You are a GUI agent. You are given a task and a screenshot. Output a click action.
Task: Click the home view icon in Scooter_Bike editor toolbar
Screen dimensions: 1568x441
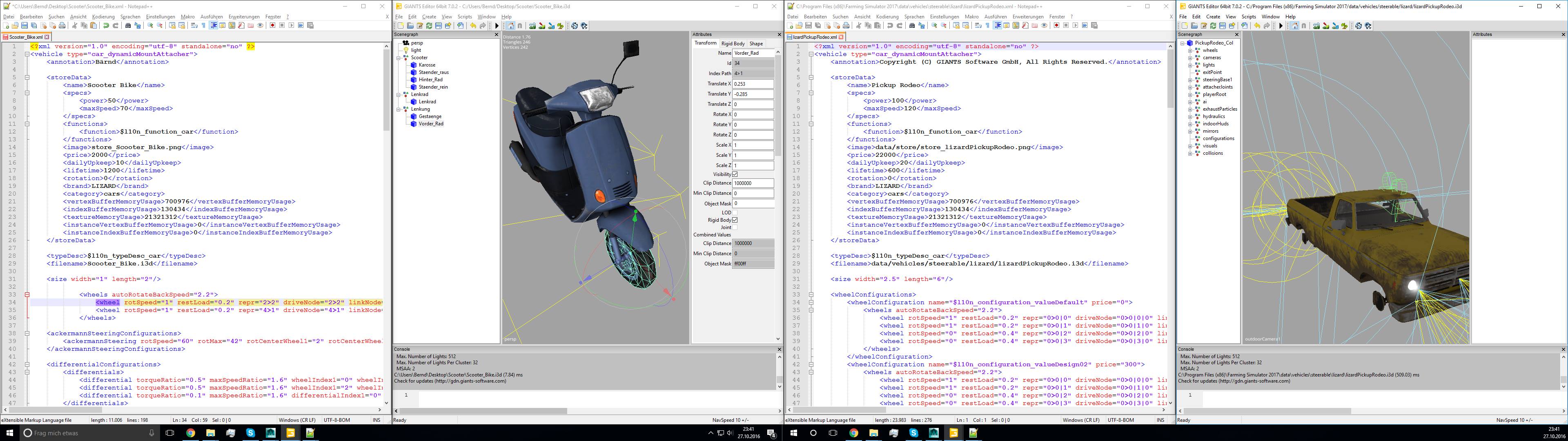pyautogui.click(x=511, y=26)
